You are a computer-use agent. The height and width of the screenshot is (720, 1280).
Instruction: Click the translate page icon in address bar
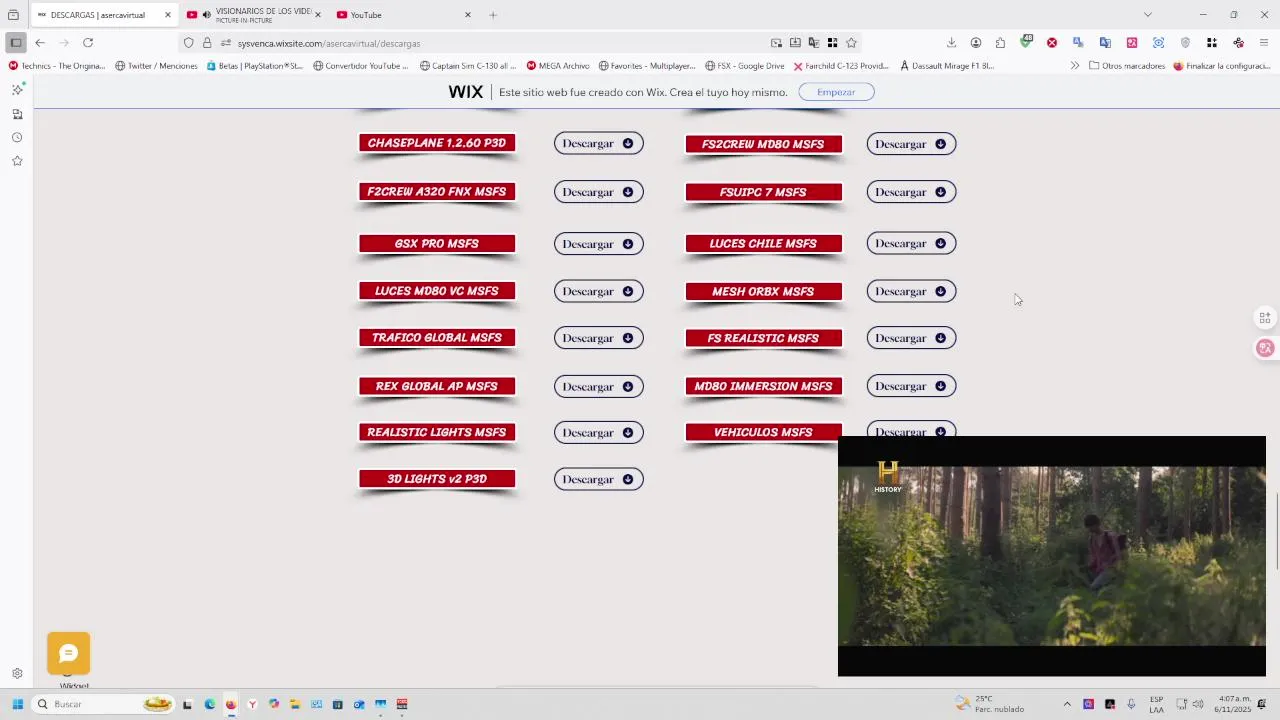click(x=814, y=43)
